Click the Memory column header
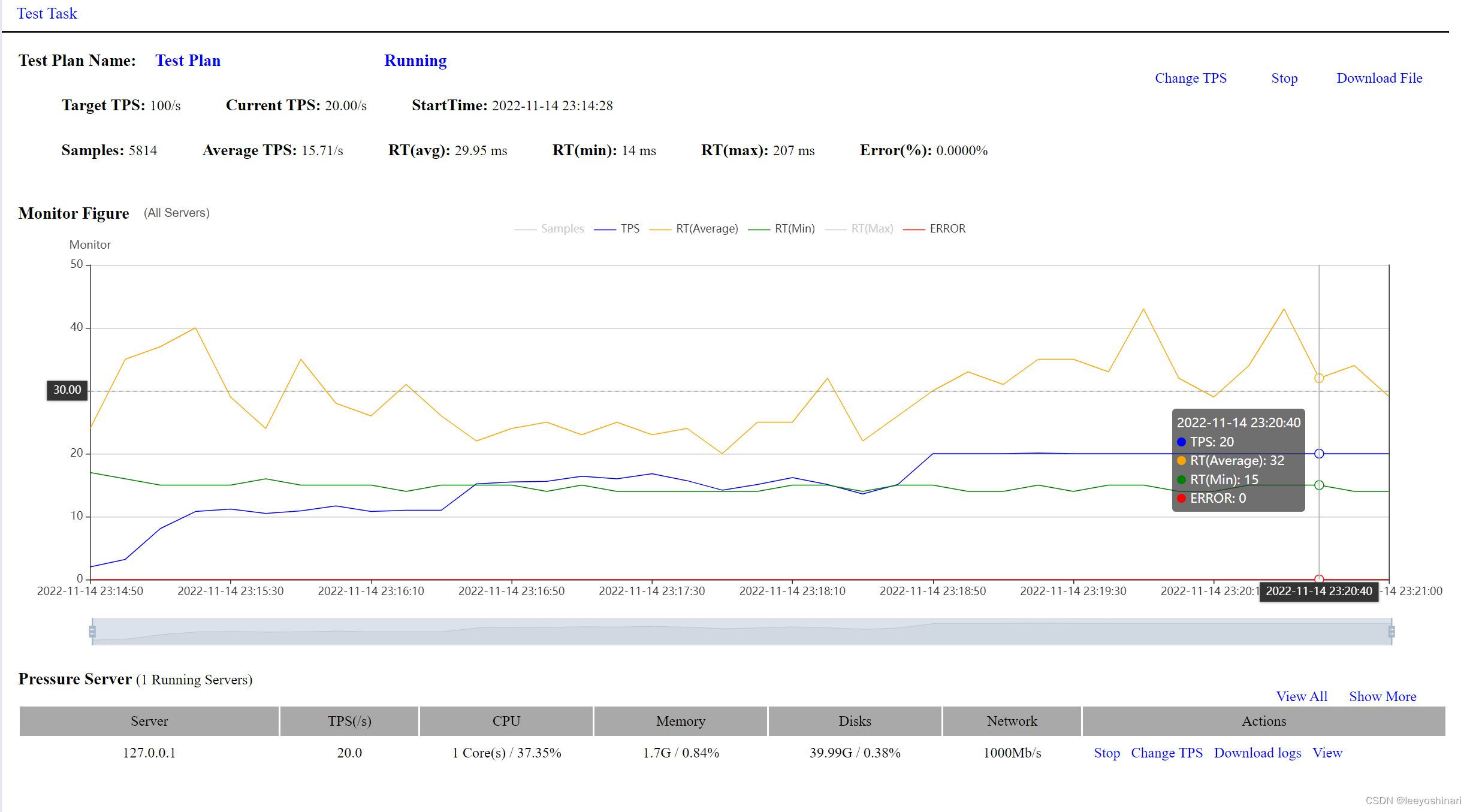Viewport: 1470px width, 812px height. click(x=681, y=721)
